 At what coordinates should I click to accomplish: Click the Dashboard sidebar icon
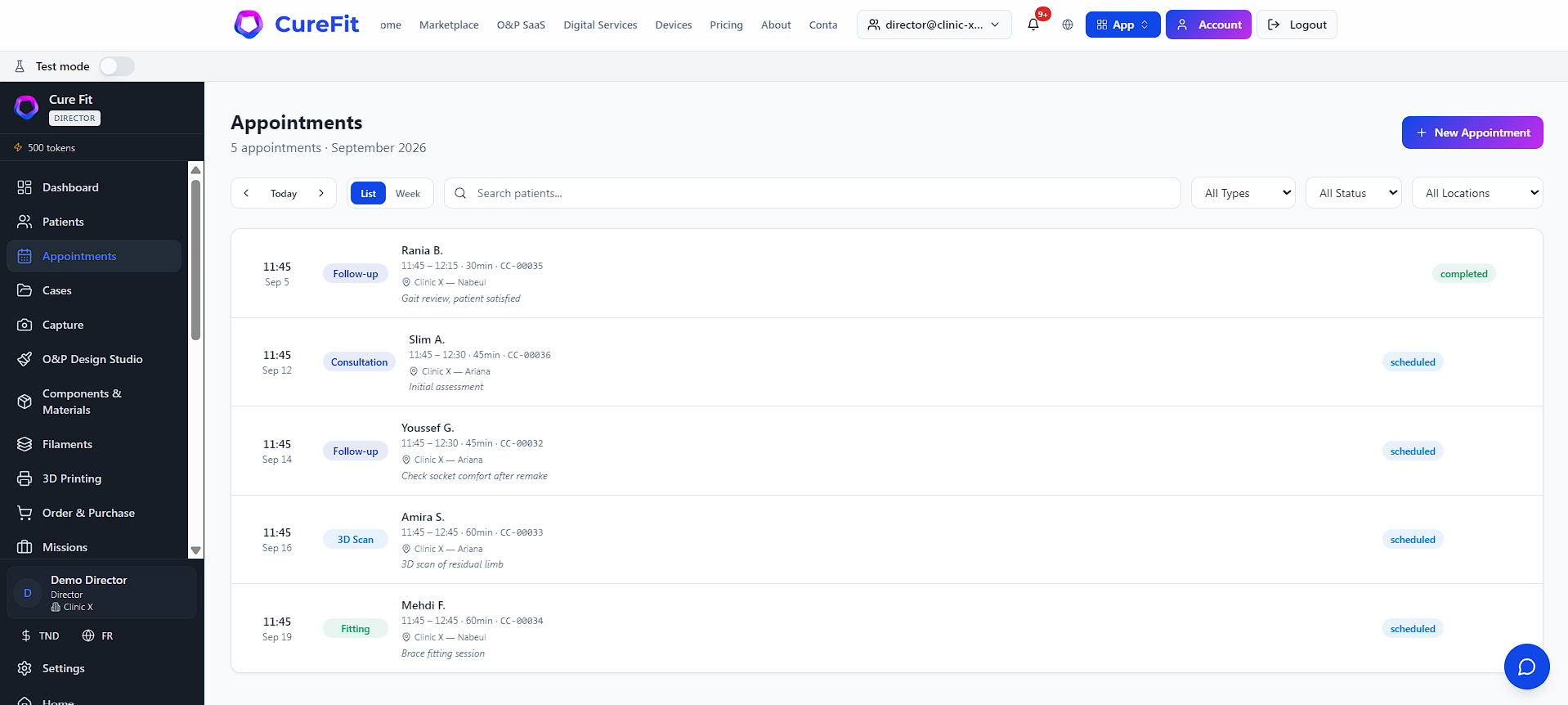pyautogui.click(x=25, y=187)
